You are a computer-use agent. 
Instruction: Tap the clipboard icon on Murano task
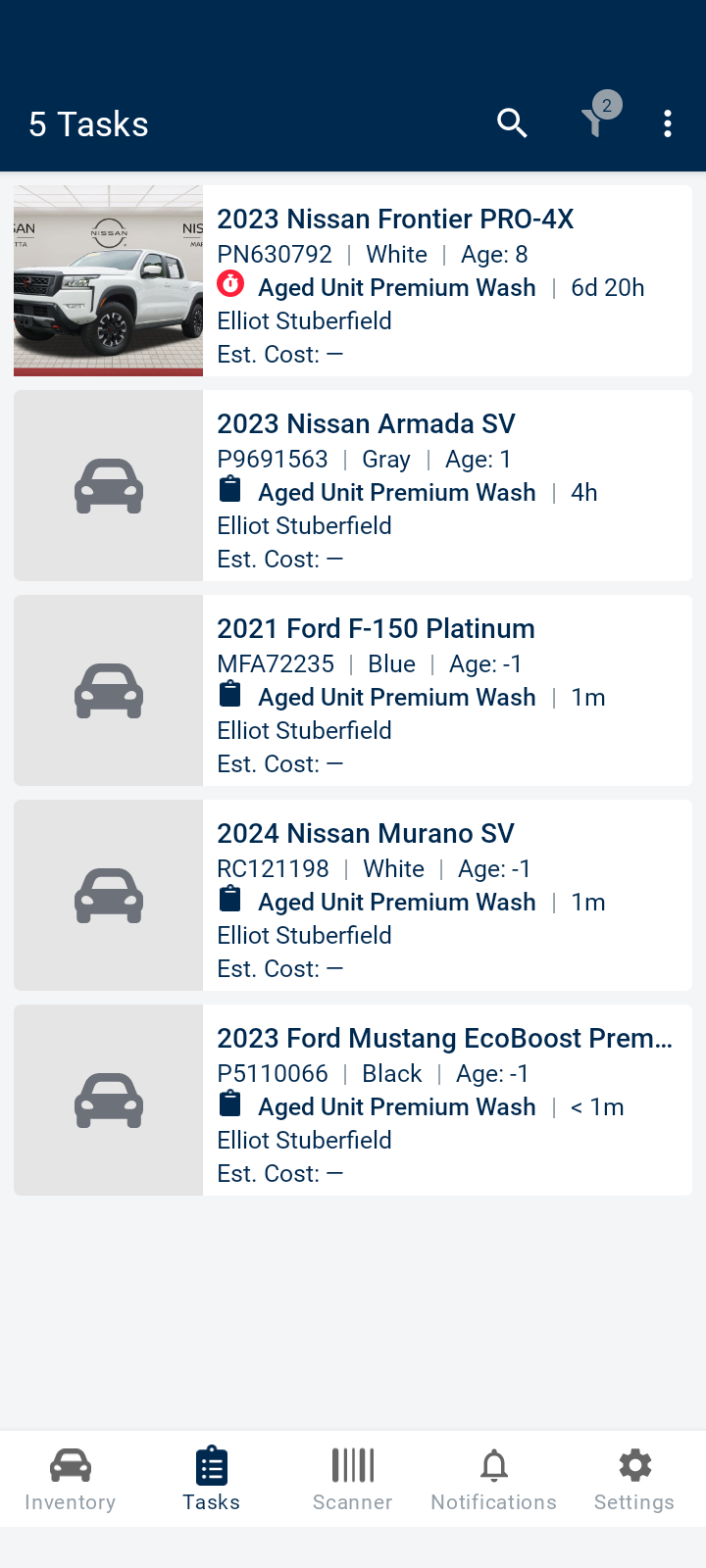(x=230, y=899)
